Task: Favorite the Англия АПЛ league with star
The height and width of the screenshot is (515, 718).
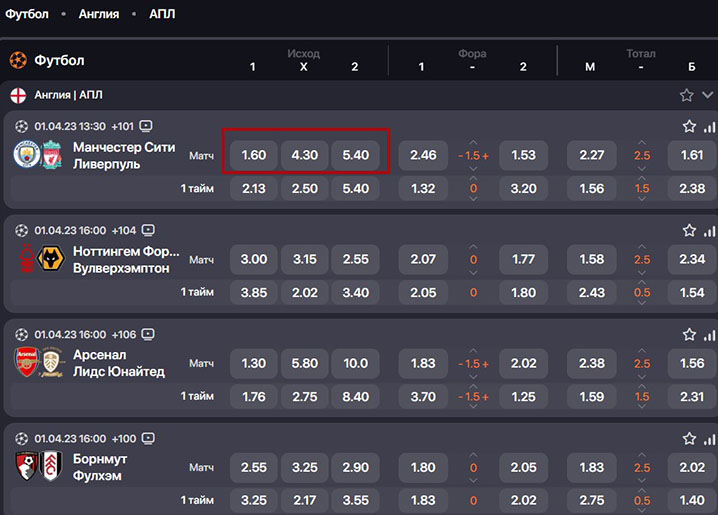Action: (x=686, y=95)
